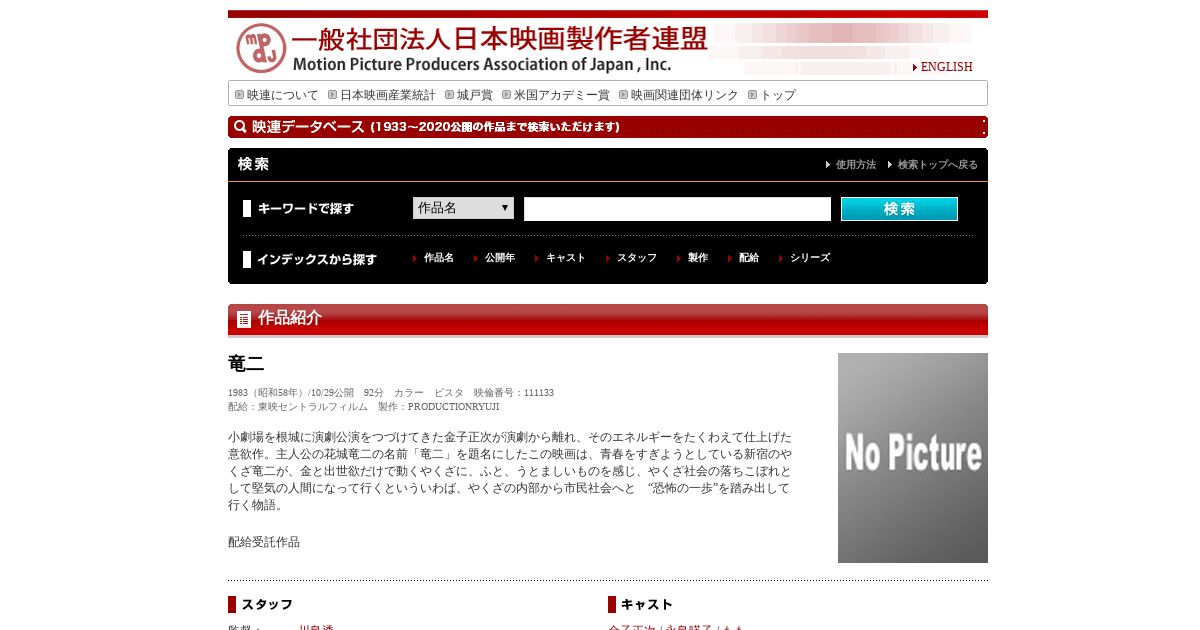
Task: Expand the 作品名 search-type dropdown
Action: [463, 208]
